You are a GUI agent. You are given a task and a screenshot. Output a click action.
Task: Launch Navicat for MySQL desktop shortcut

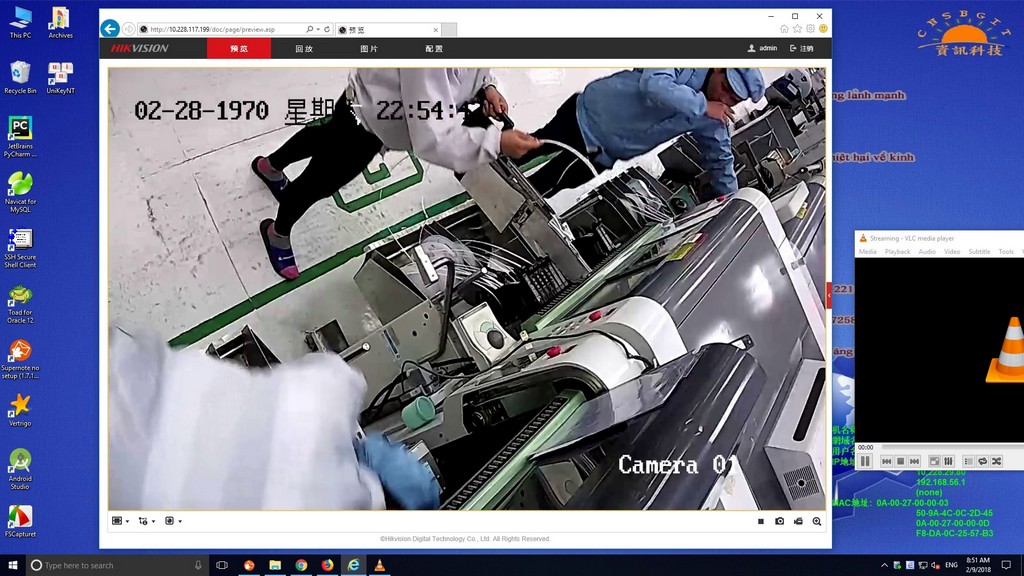(20, 192)
